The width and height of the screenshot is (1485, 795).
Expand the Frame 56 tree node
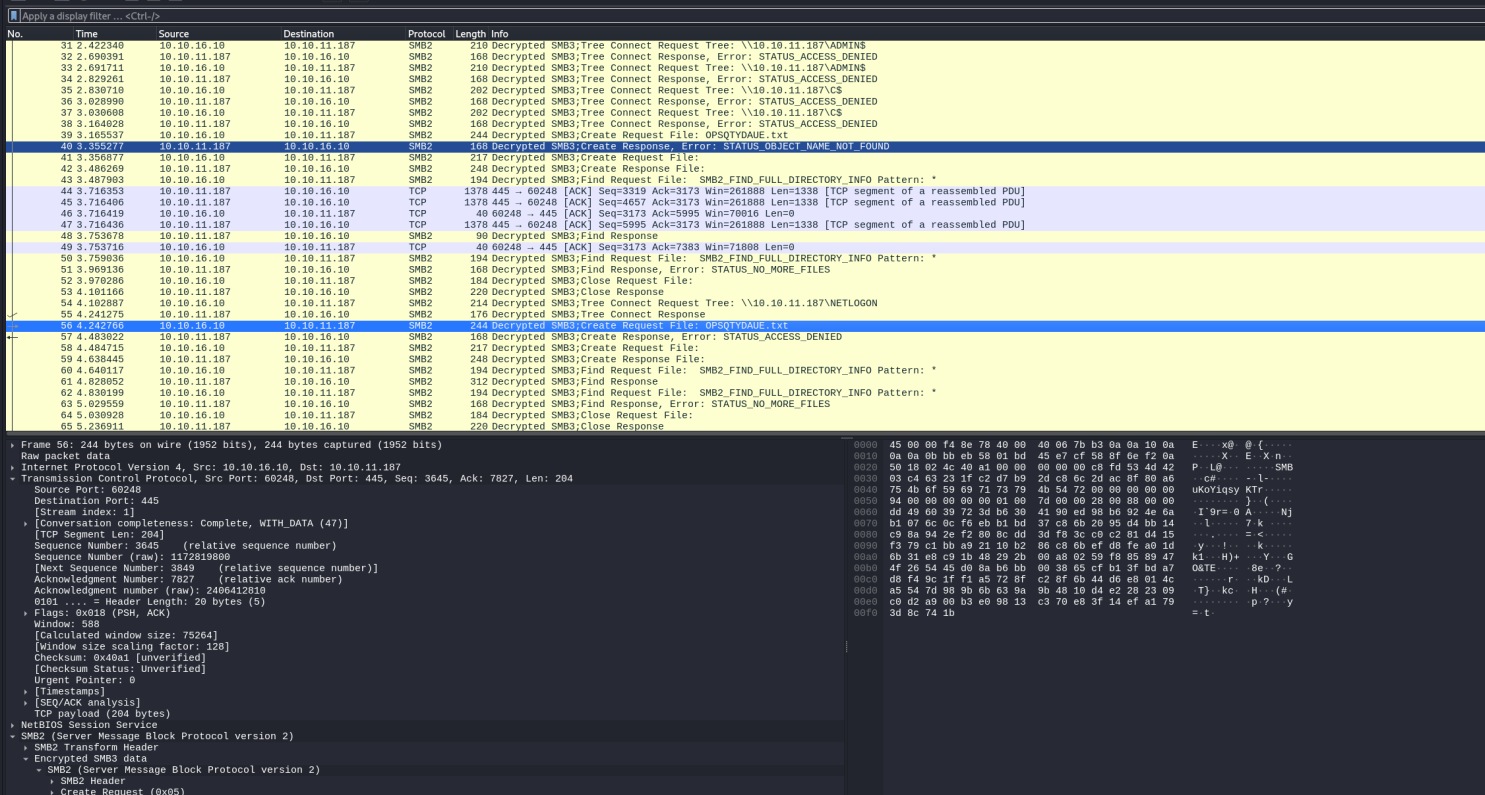[x=13, y=445]
